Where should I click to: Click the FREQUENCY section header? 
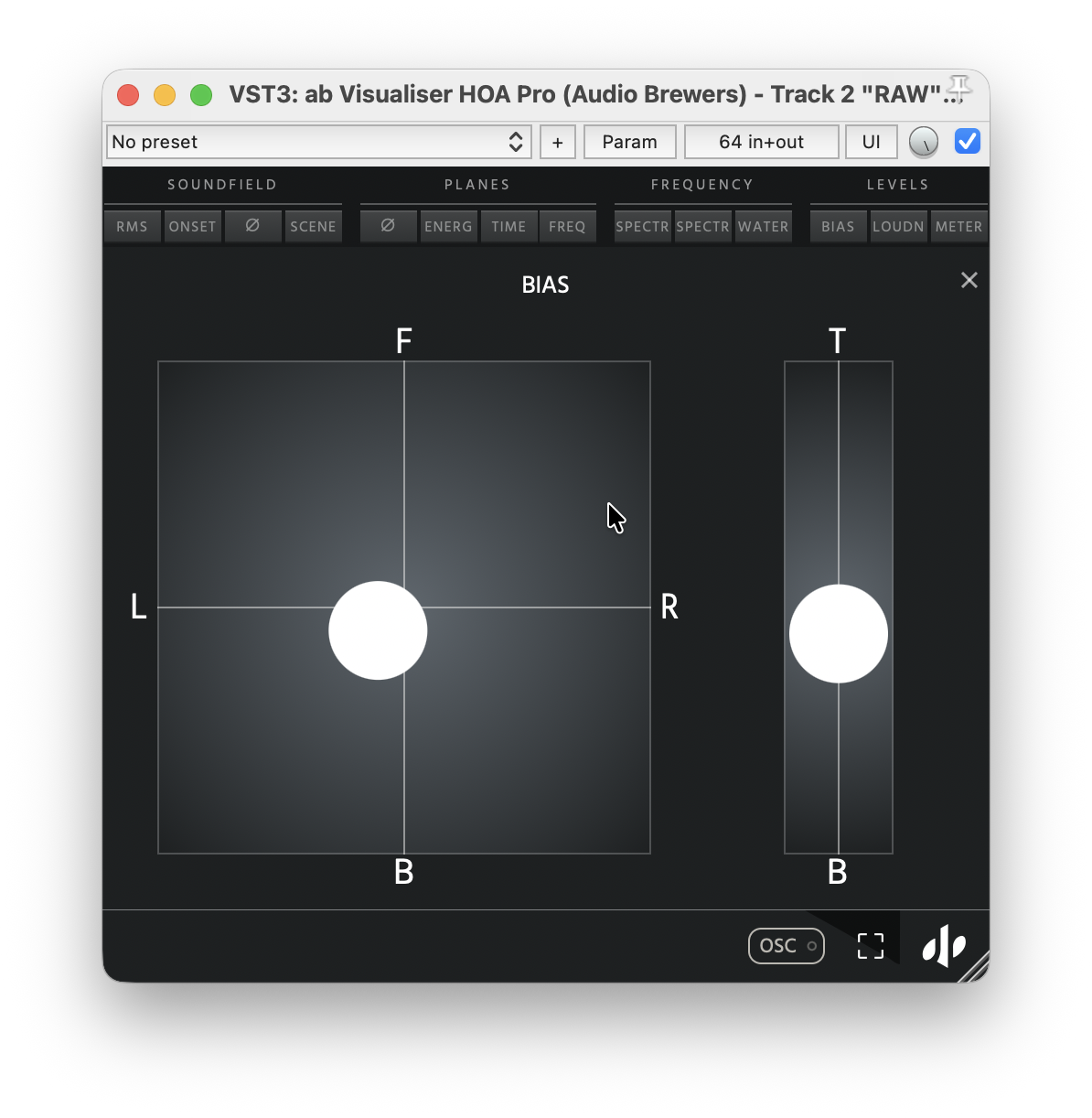point(702,185)
